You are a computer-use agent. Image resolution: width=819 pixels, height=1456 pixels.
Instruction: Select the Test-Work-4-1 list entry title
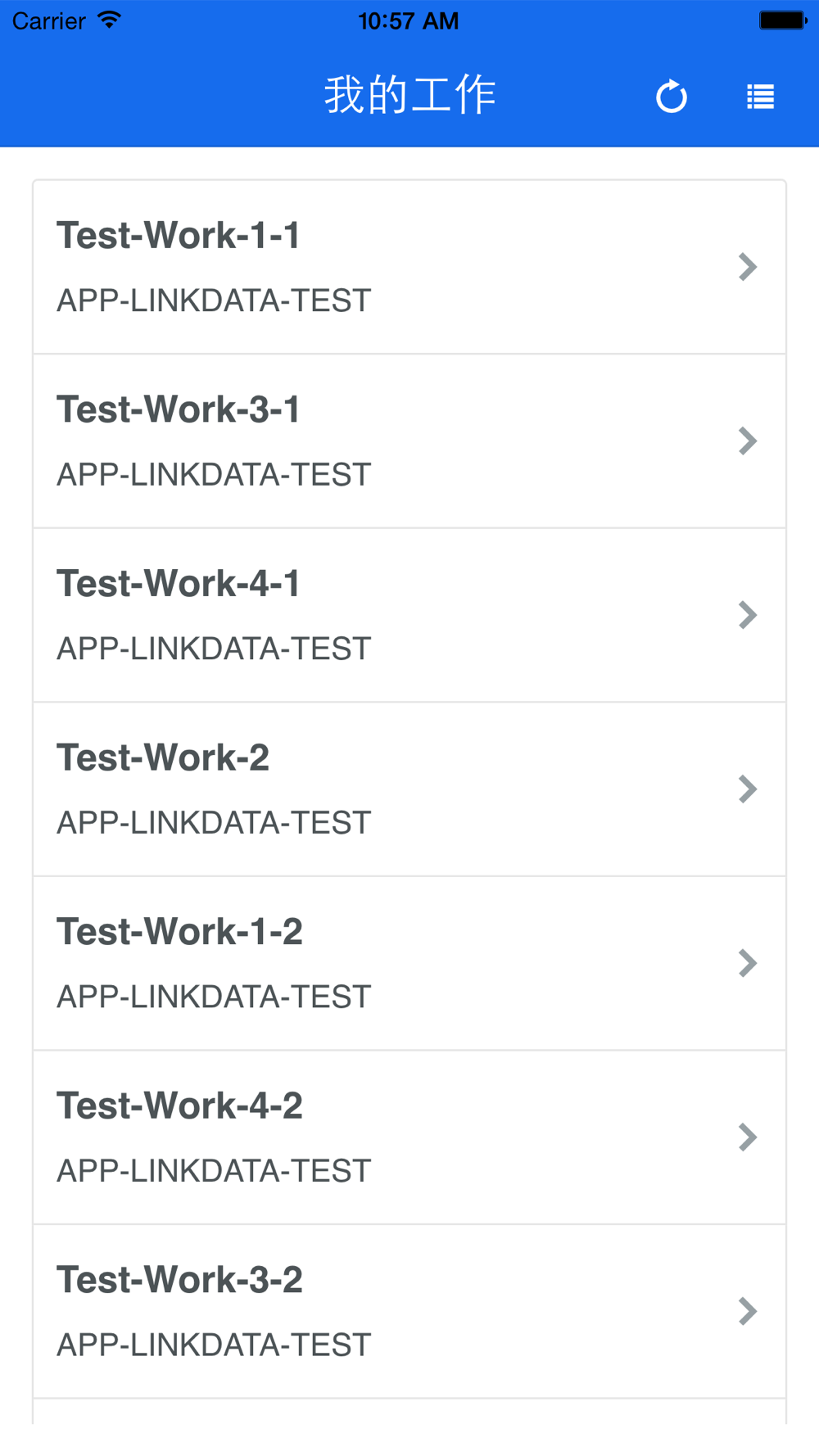(x=179, y=584)
